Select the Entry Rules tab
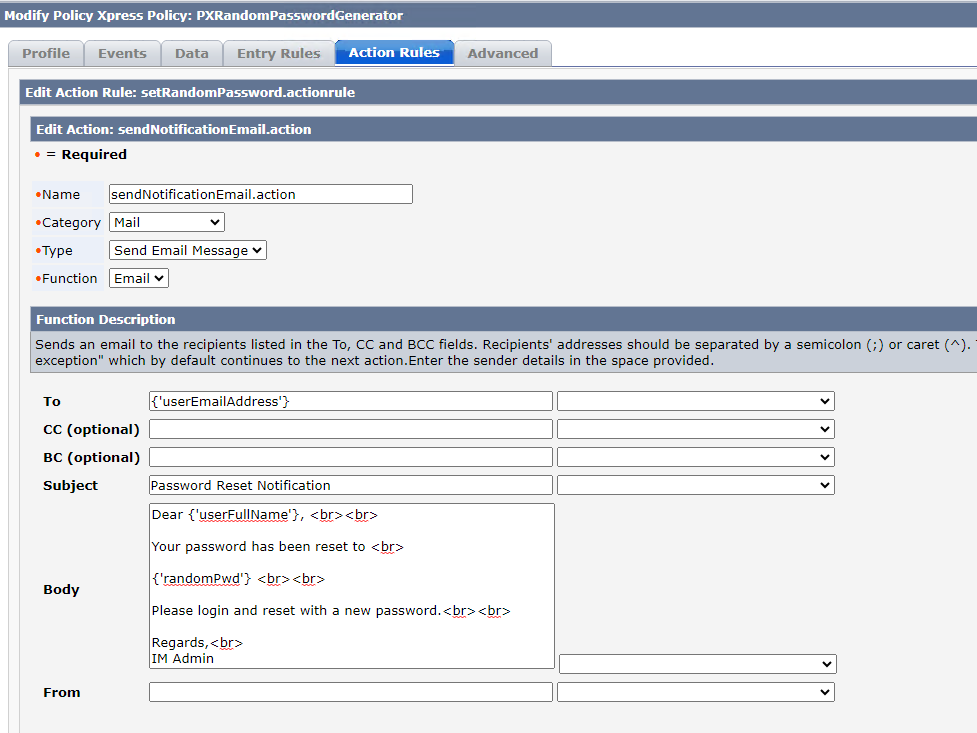The height and width of the screenshot is (733, 977). [x=279, y=54]
